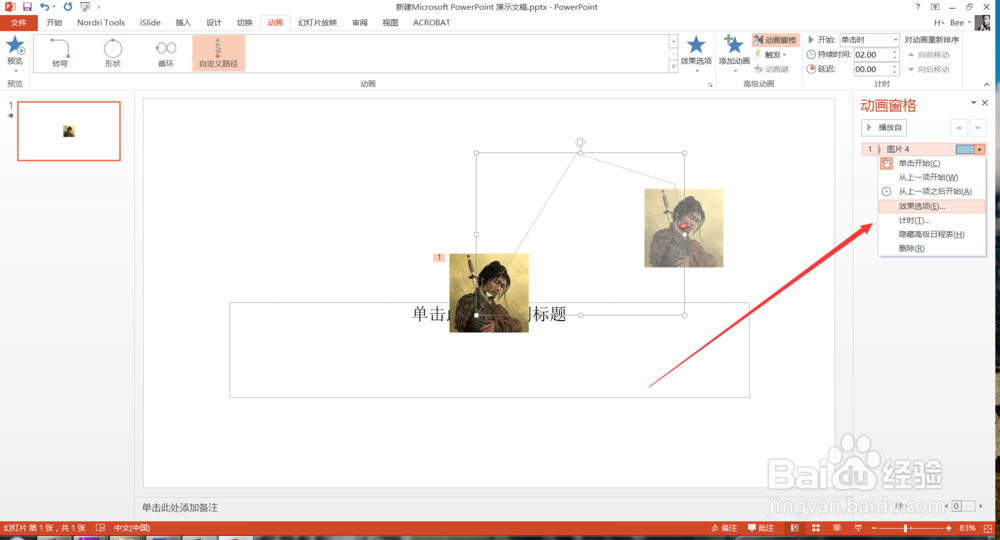The height and width of the screenshot is (540, 1000).
Task: Switch to Slide Sorter view icon
Action: coord(816,528)
